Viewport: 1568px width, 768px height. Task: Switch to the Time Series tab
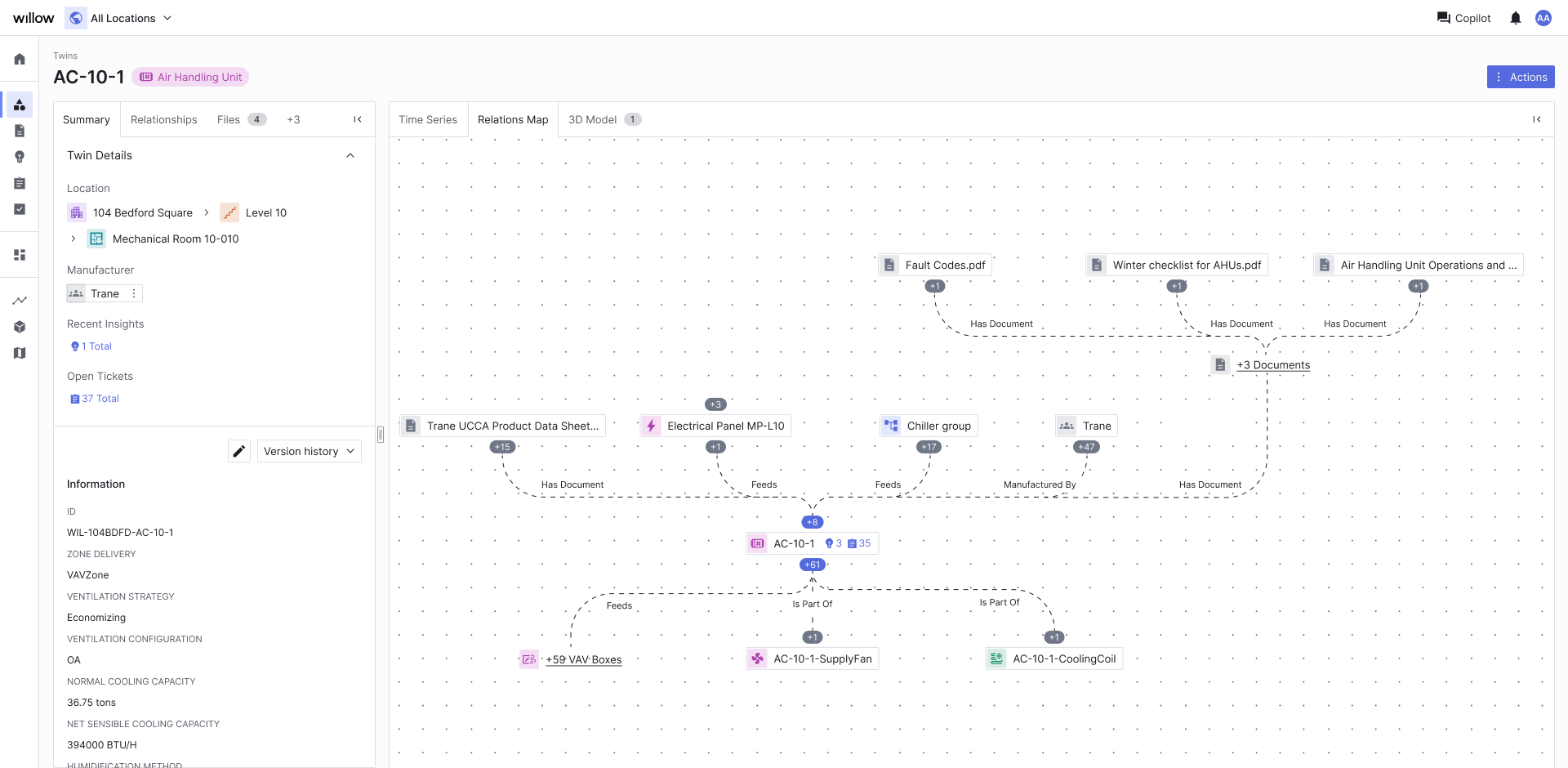428,119
